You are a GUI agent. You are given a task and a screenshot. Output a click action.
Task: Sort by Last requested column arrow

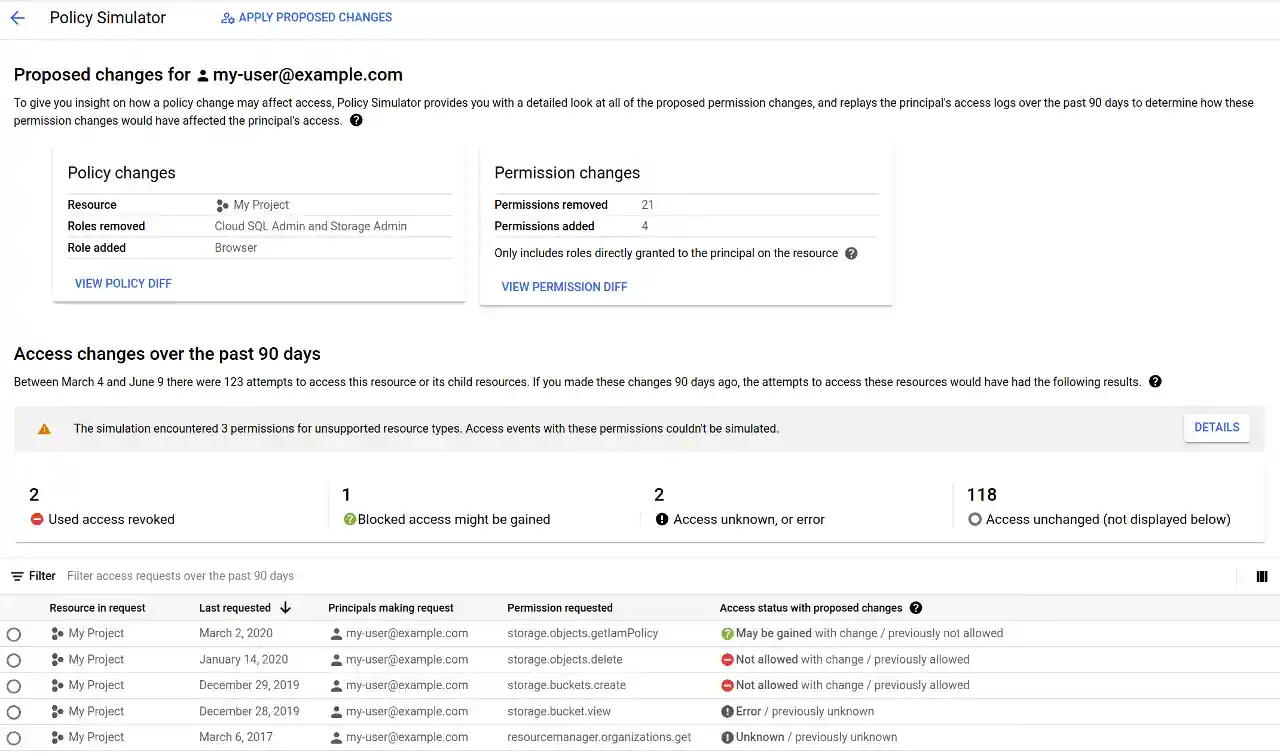pyautogui.click(x=285, y=608)
